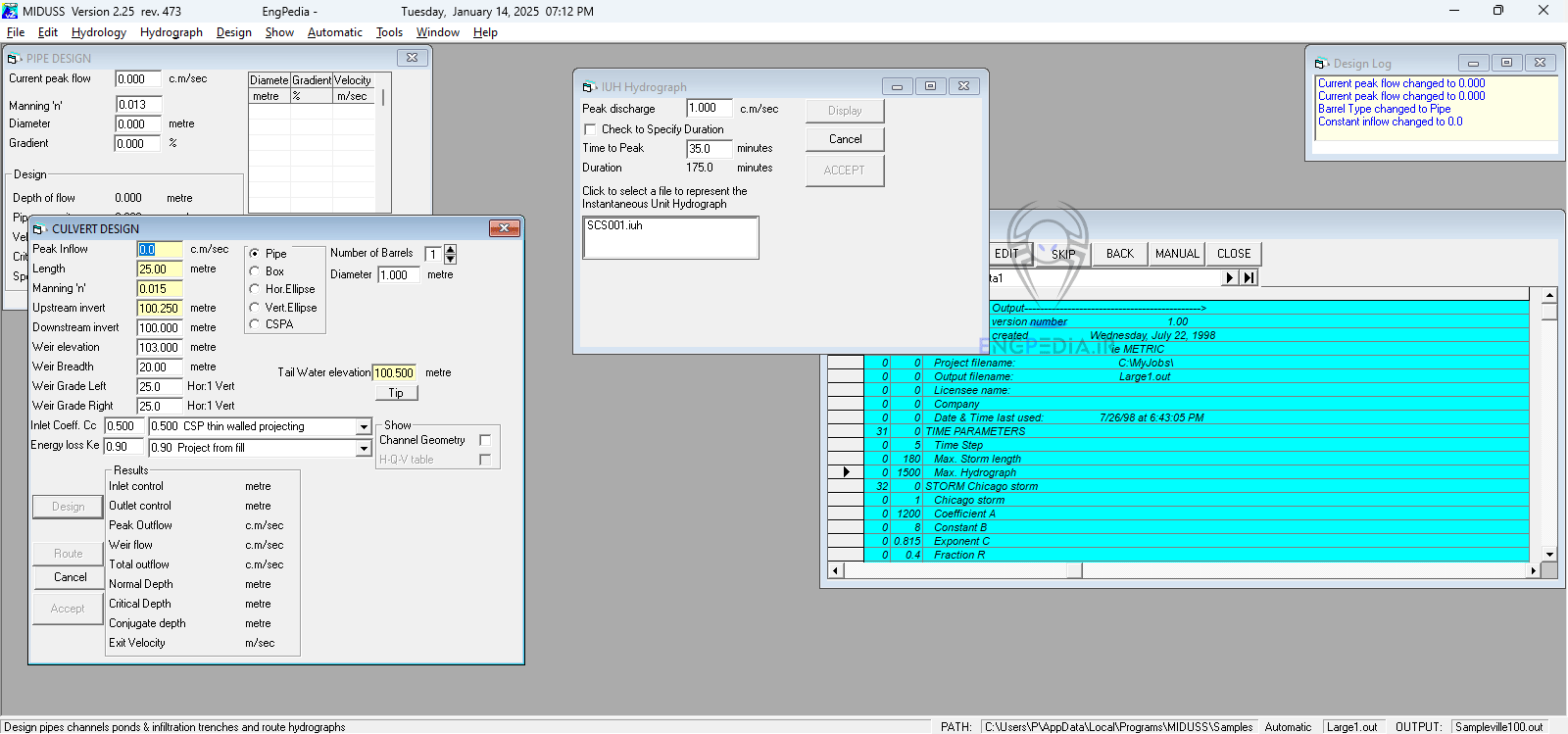Image resolution: width=1568 pixels, height=734 pixels.
Task: Click the Culvert Design window title icon
Action: (40, 229)
